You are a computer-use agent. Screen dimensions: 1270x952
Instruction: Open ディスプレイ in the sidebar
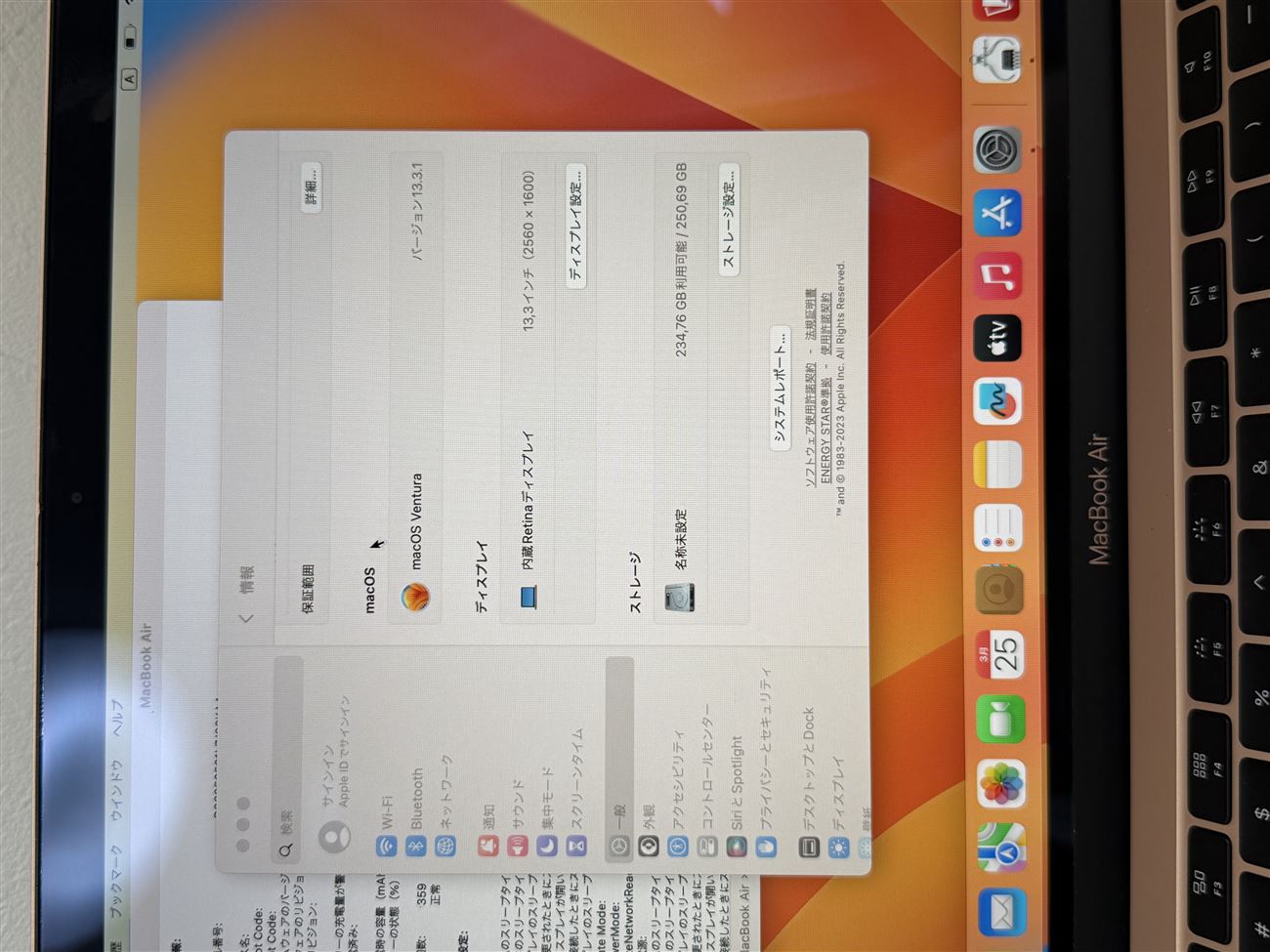838,807
